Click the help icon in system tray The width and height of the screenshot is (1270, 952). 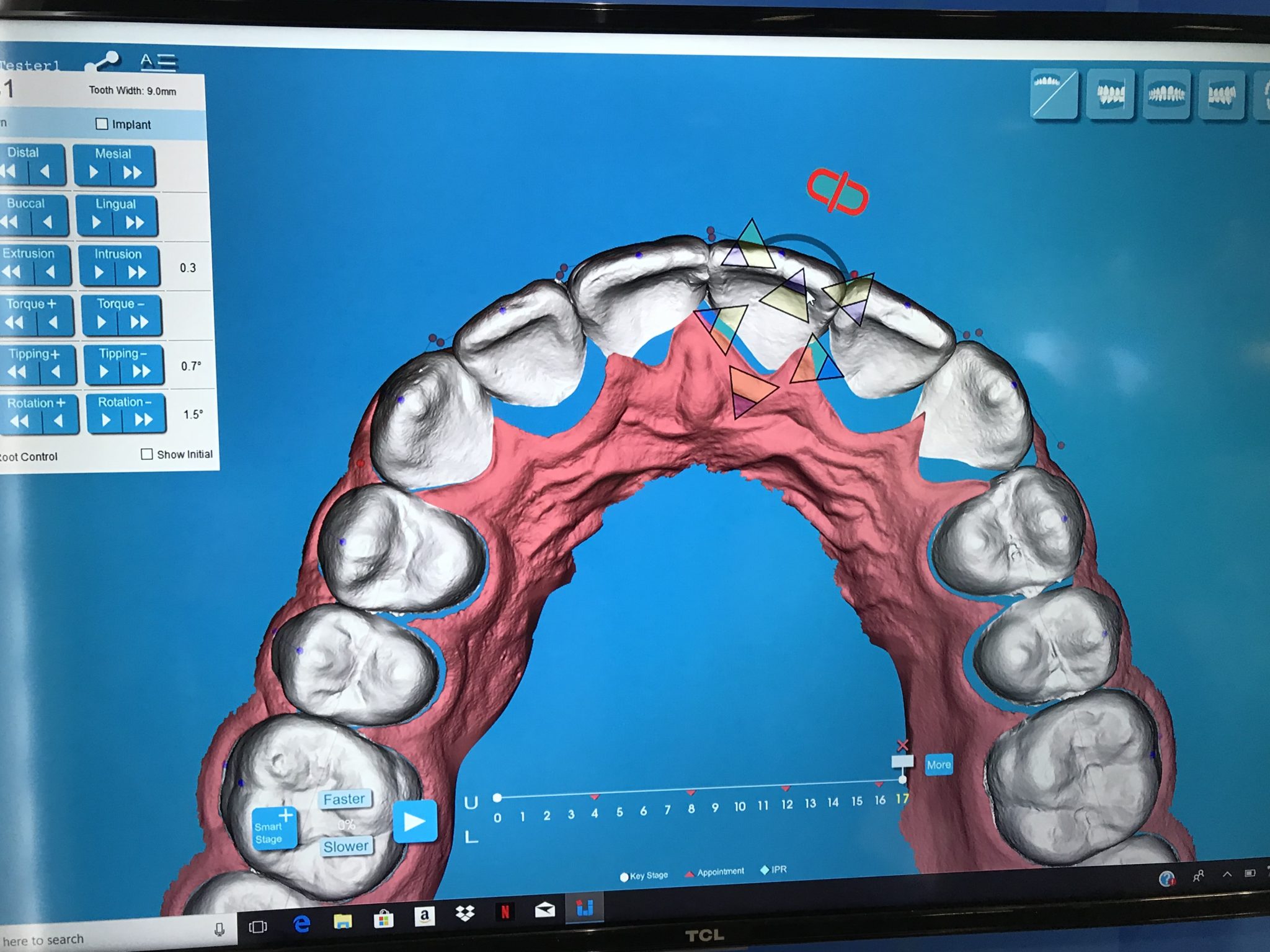pyautogui.click(x=1166, y=878)
